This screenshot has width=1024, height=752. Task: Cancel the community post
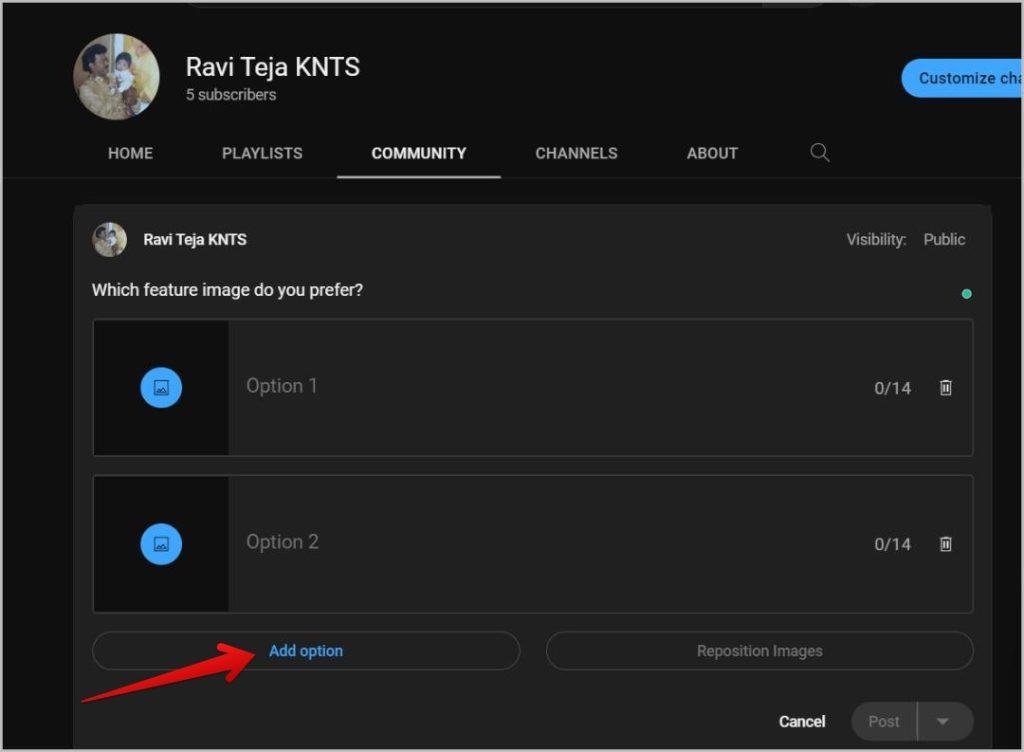pos(802,721)
